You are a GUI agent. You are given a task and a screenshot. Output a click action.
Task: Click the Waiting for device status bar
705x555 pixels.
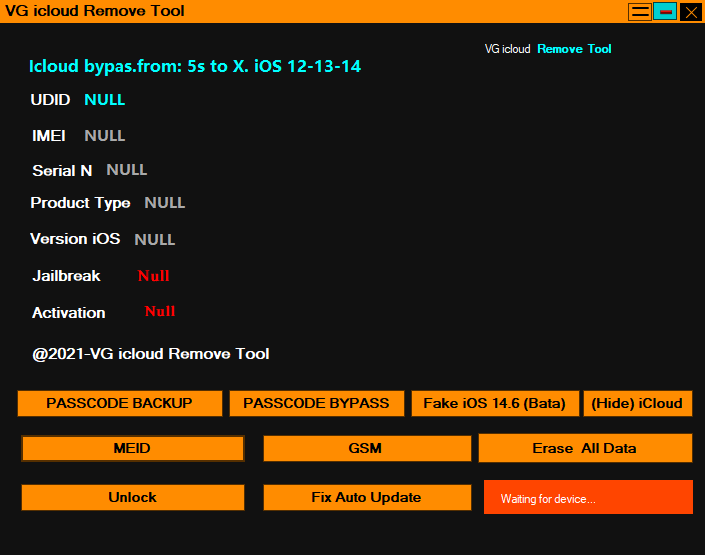coord(588,497)
